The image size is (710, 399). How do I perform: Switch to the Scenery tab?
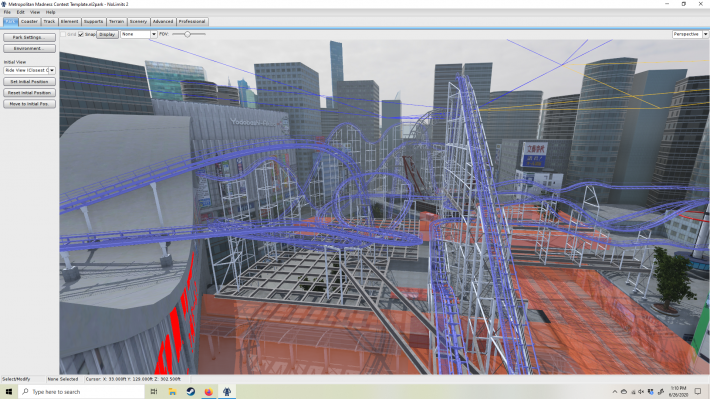click(x=138, y=22)
